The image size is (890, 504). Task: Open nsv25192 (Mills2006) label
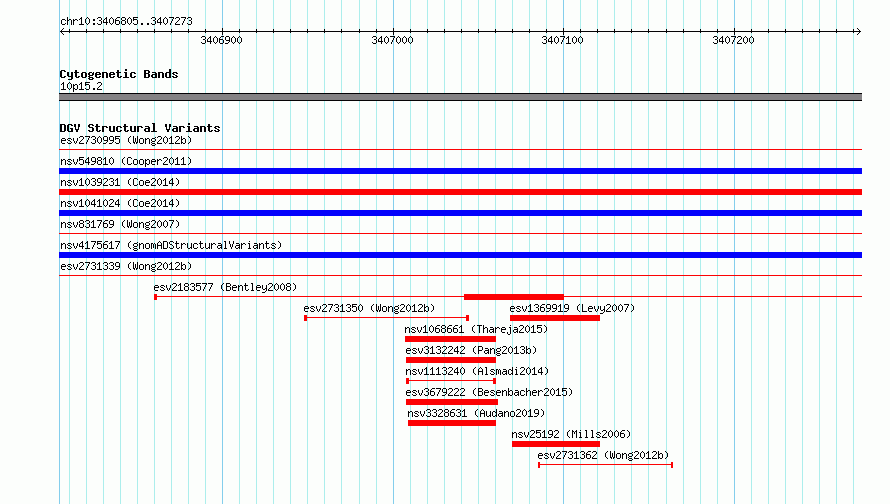coord(571,434)
